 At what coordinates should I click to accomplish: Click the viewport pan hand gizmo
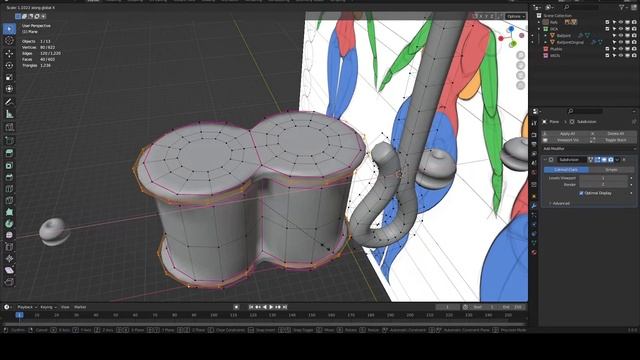(520, 65)
